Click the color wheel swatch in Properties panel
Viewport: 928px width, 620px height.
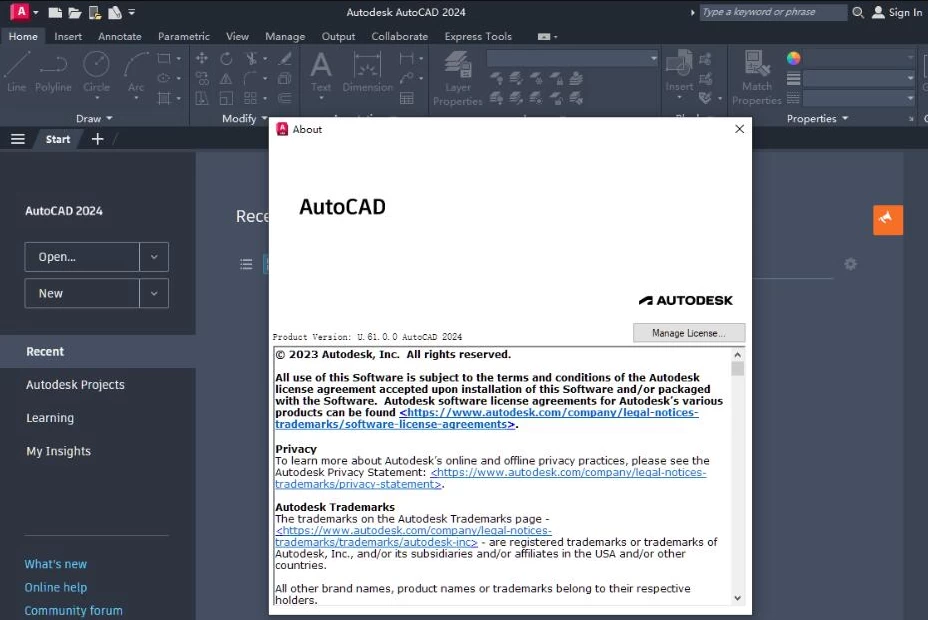pyautogui.click(x=793, y=58)
